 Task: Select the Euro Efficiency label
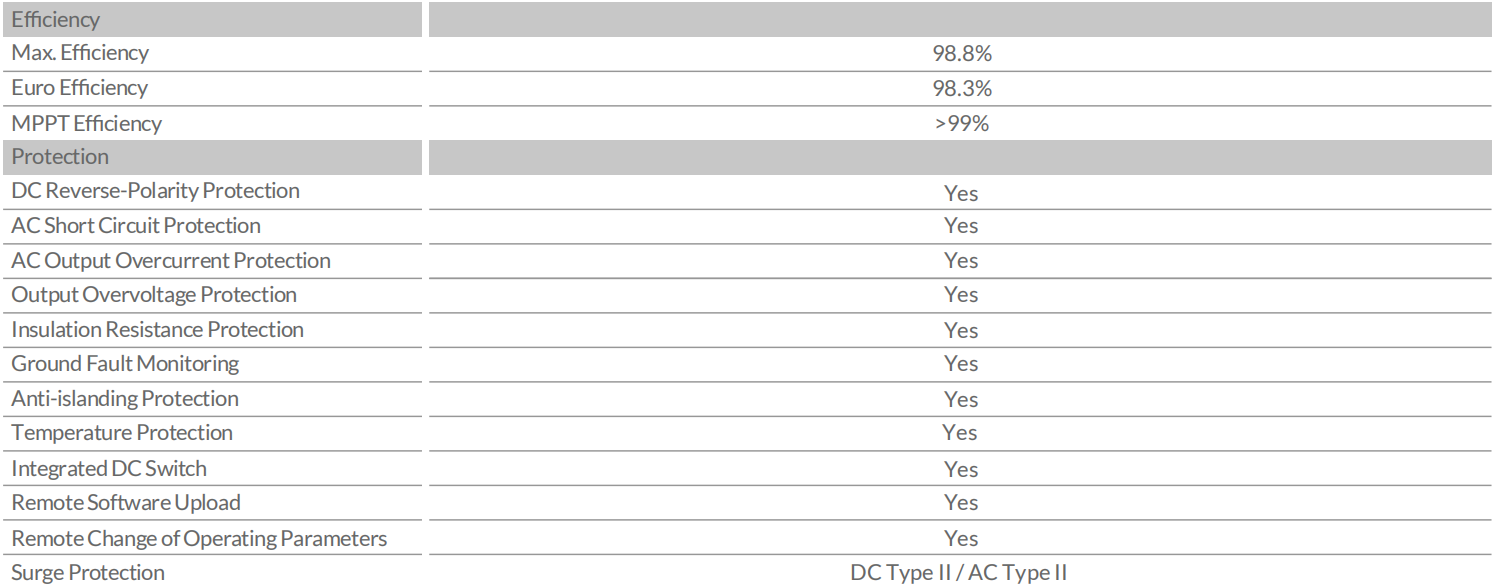79,88
